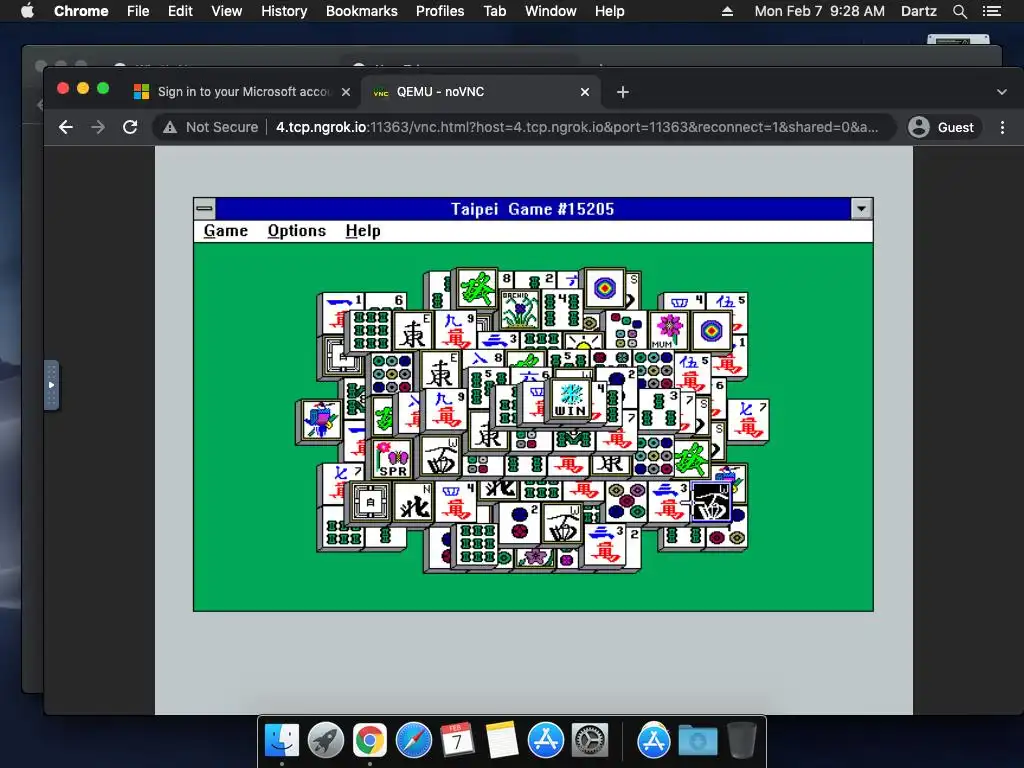Open Chrome tab search chevron
The image size is (1024, 768).
pos(1002,92)
